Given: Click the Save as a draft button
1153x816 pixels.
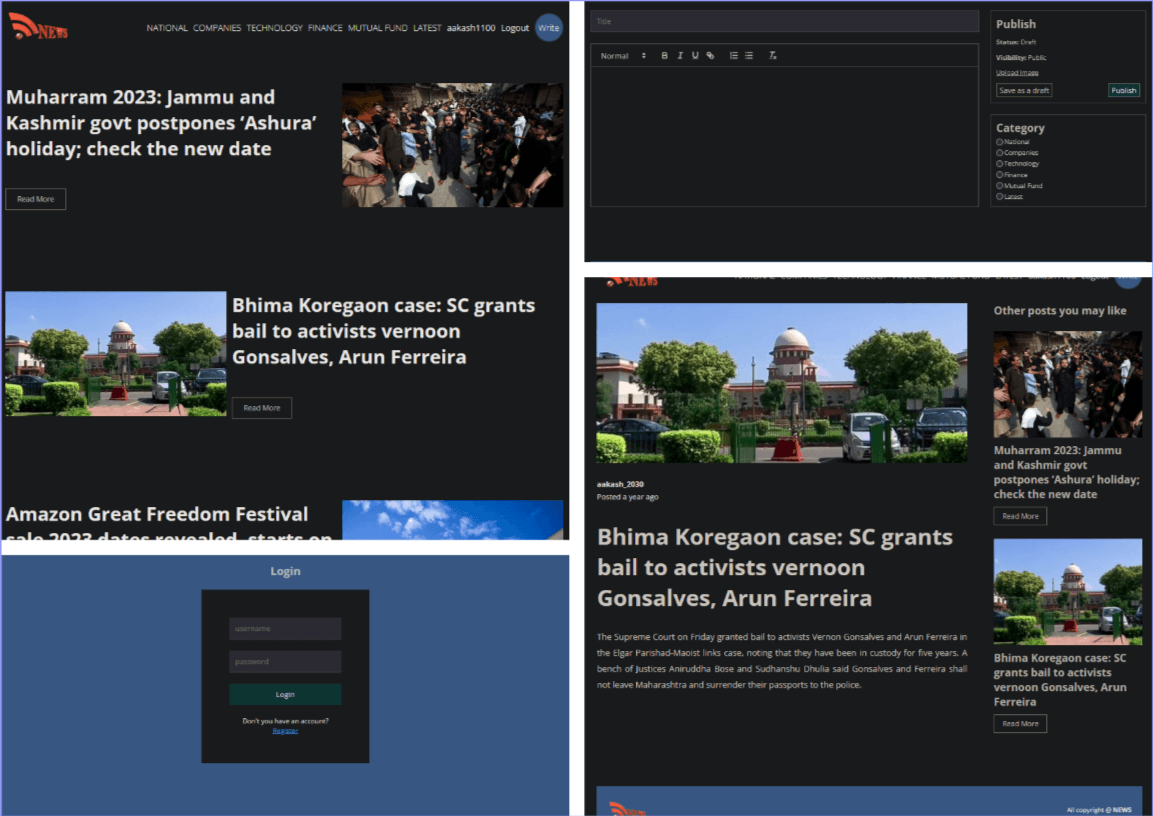Looking at the screenshot, I should coord(1024,90).
